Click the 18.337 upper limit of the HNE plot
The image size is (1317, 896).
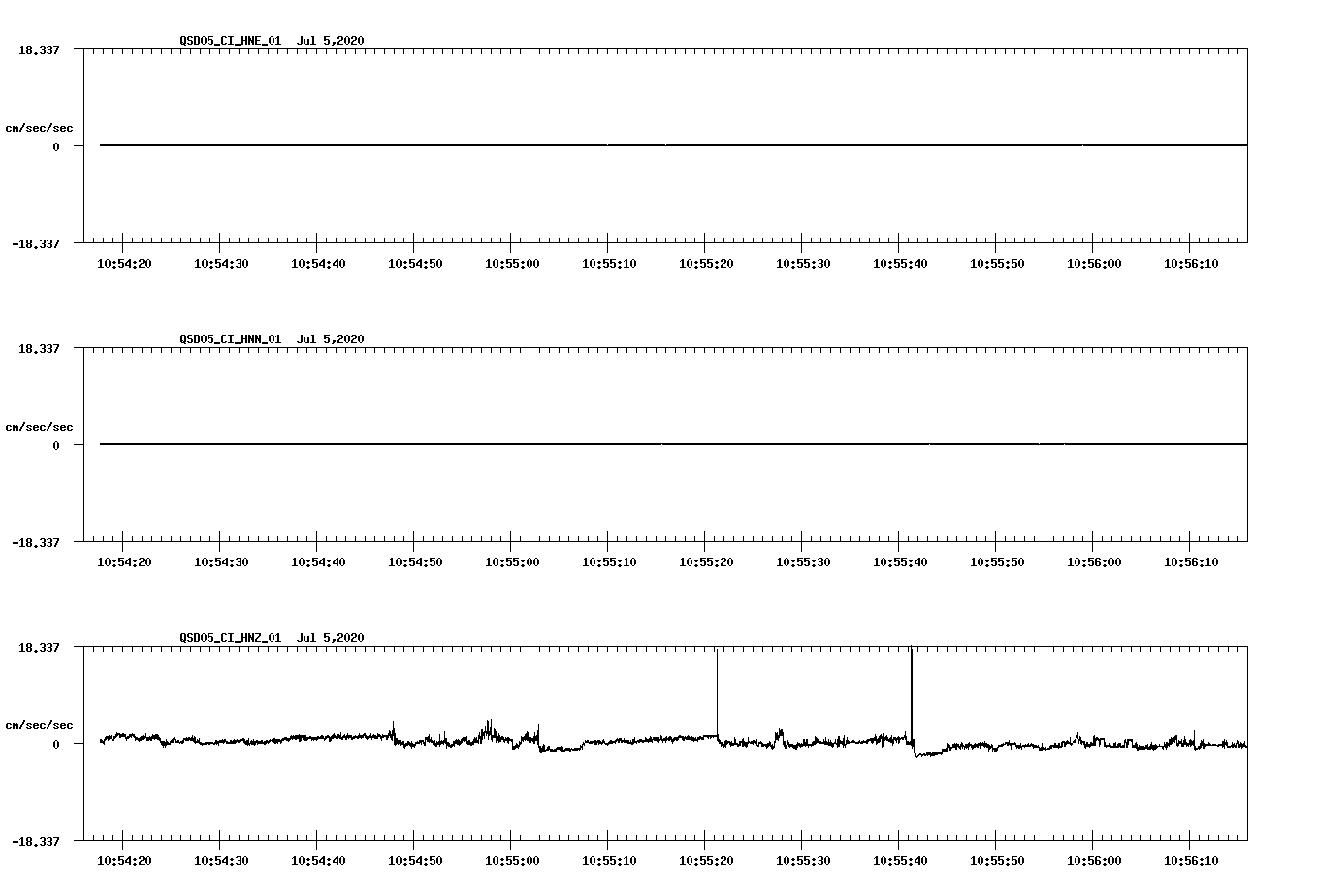(39, 50)
